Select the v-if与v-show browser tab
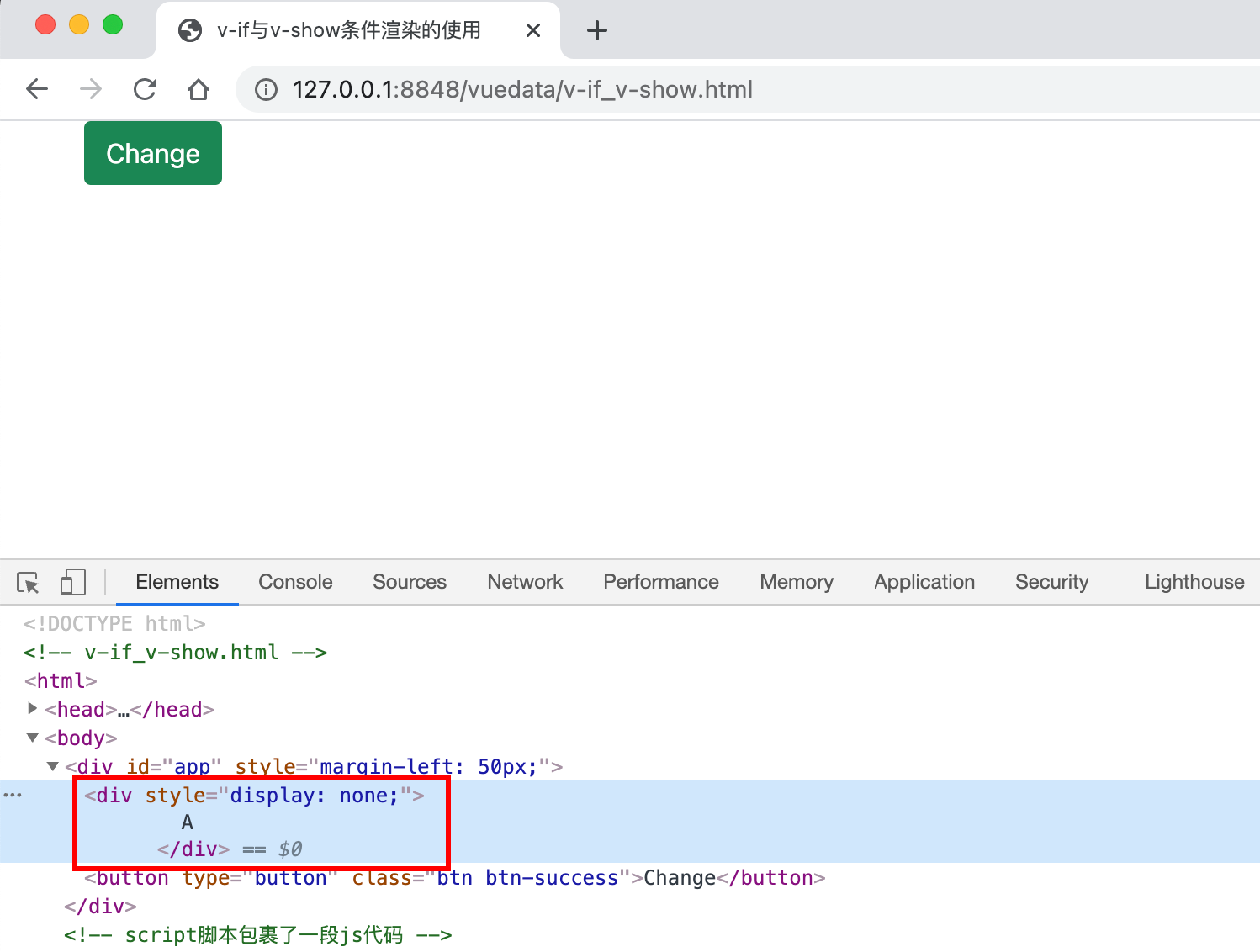The image size is (1260, 952). pos(358,30)
